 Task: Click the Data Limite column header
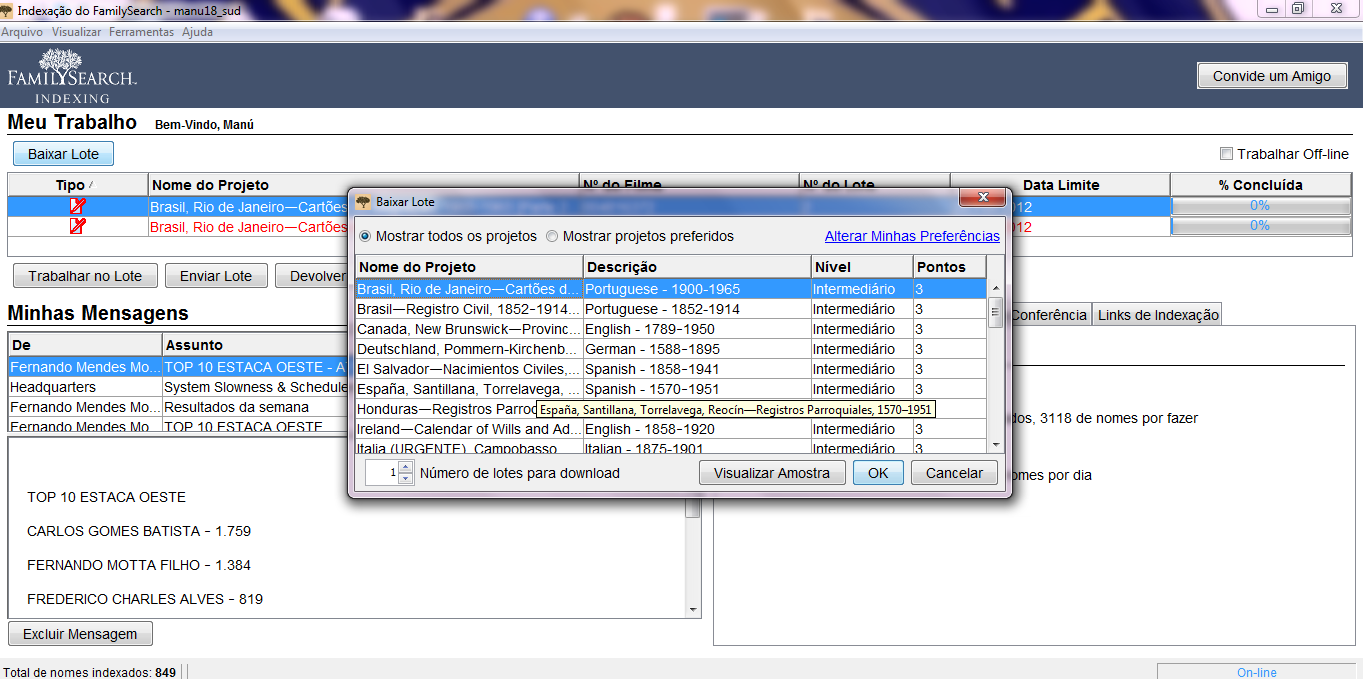tap(1061, 185)
